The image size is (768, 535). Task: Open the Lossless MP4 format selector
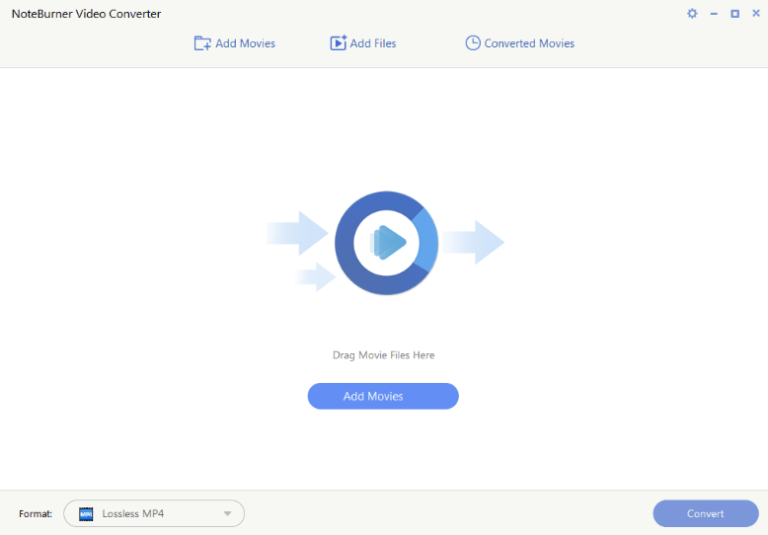[154, 513]
